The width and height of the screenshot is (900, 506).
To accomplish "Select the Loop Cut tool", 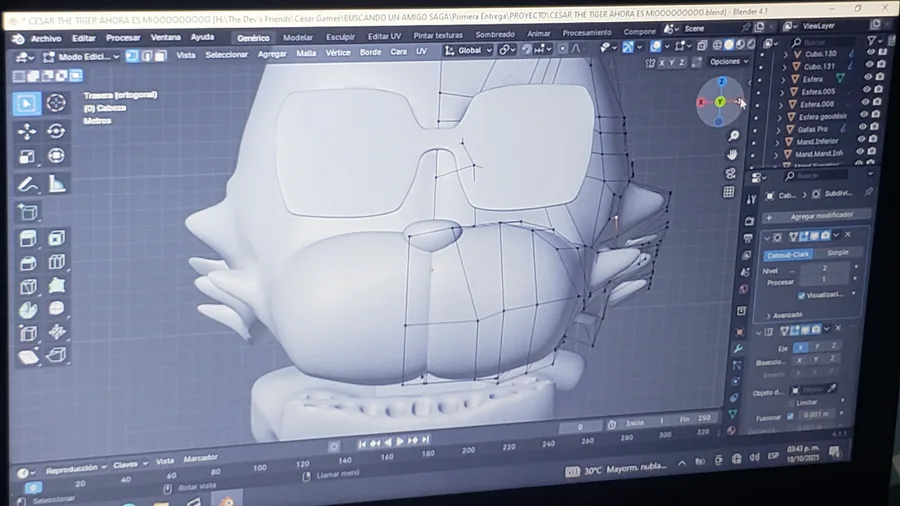I will [x=57, y=262].
